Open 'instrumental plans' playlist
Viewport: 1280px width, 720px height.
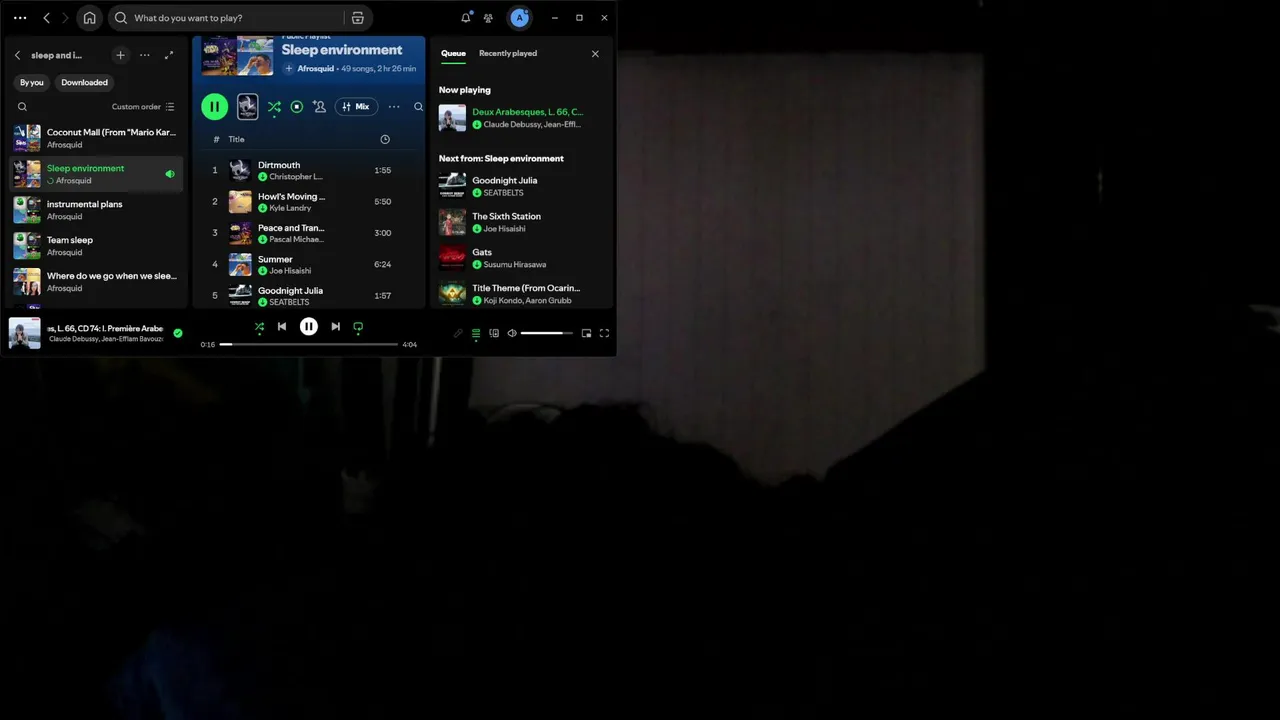[x=96, y=210]
